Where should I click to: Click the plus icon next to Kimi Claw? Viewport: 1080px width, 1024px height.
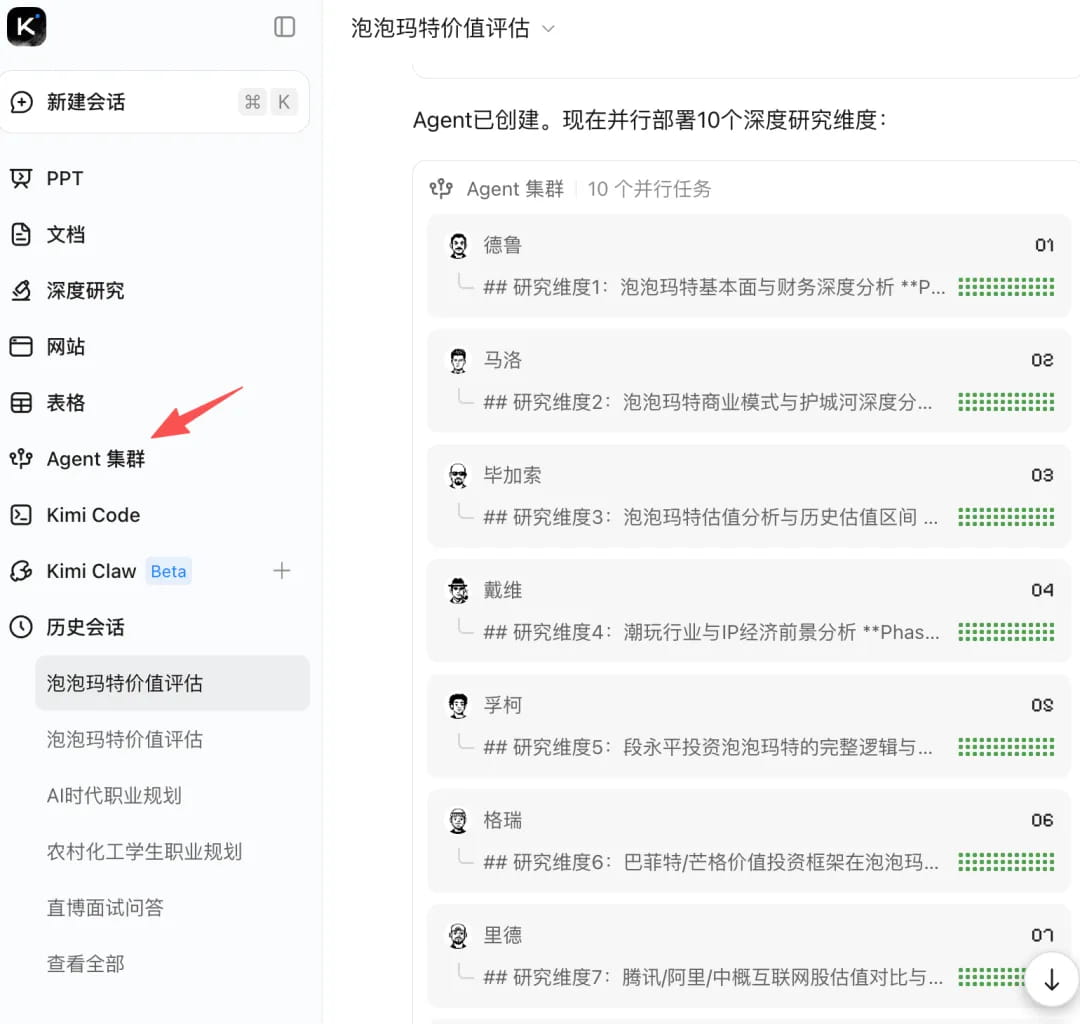(x=281, y=570)
